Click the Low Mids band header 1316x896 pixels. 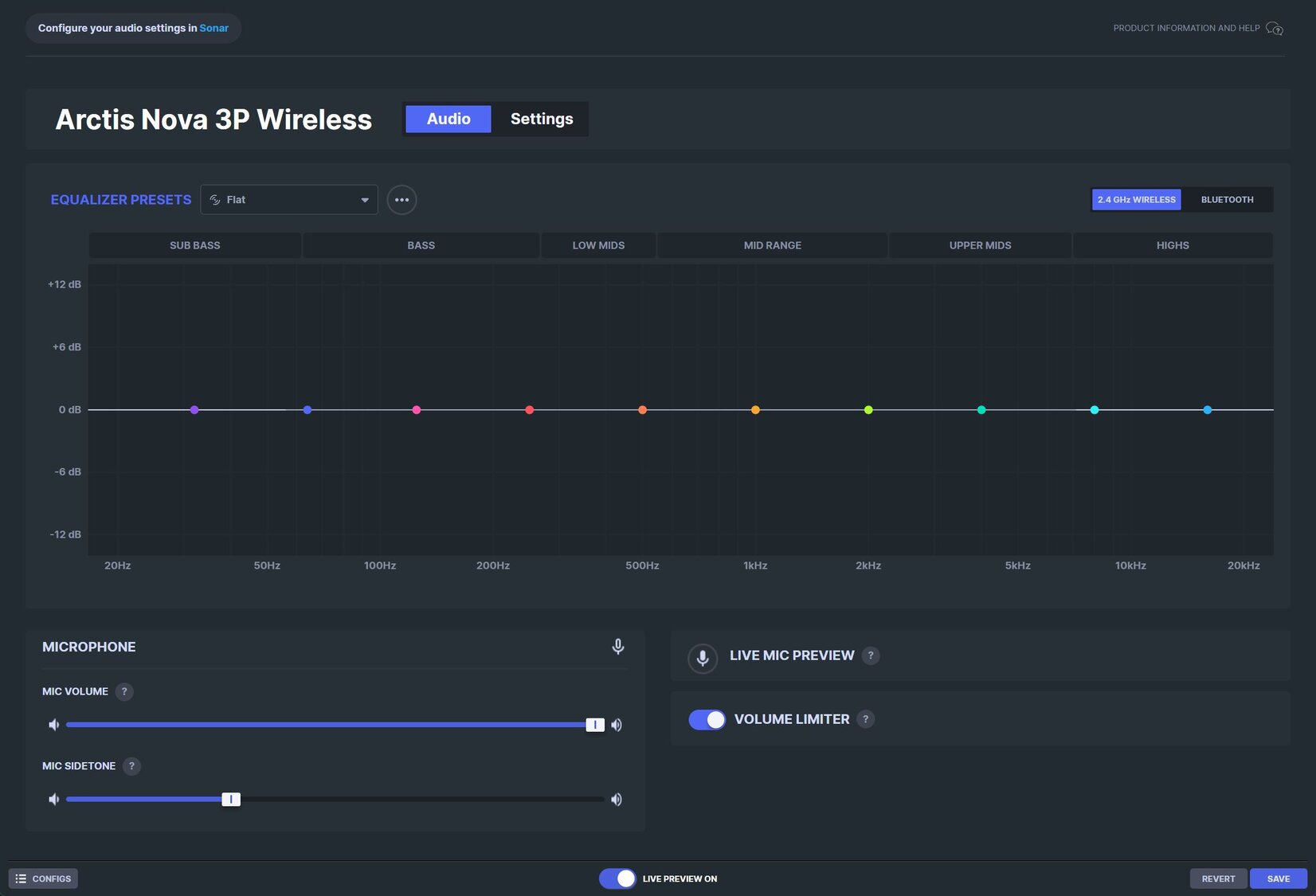598,245
